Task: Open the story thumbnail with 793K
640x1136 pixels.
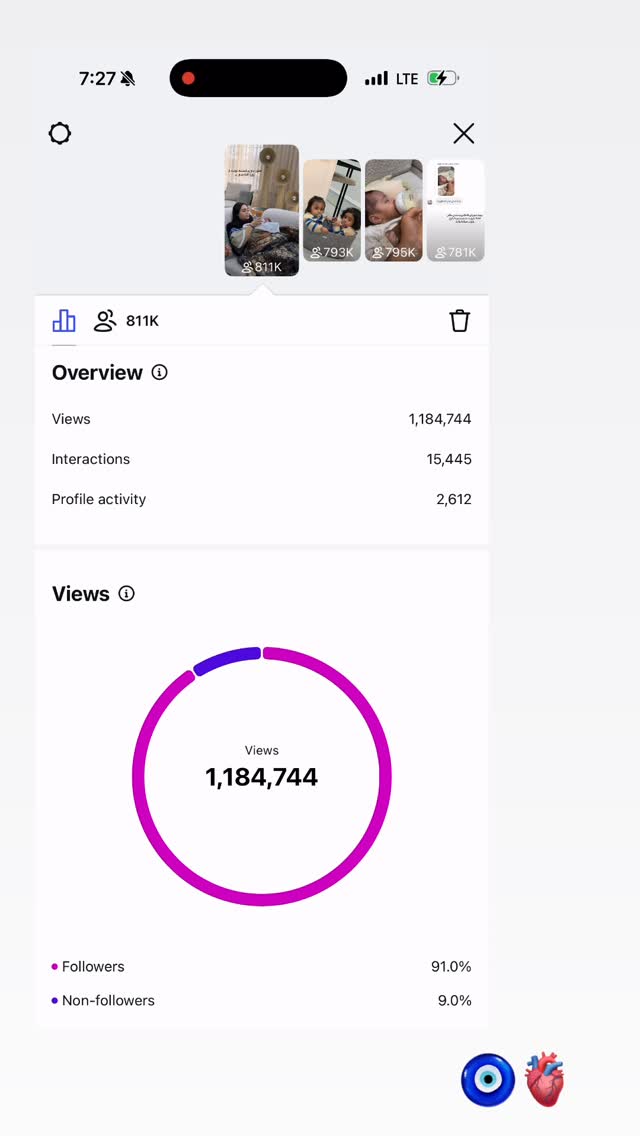Action: 332,210
